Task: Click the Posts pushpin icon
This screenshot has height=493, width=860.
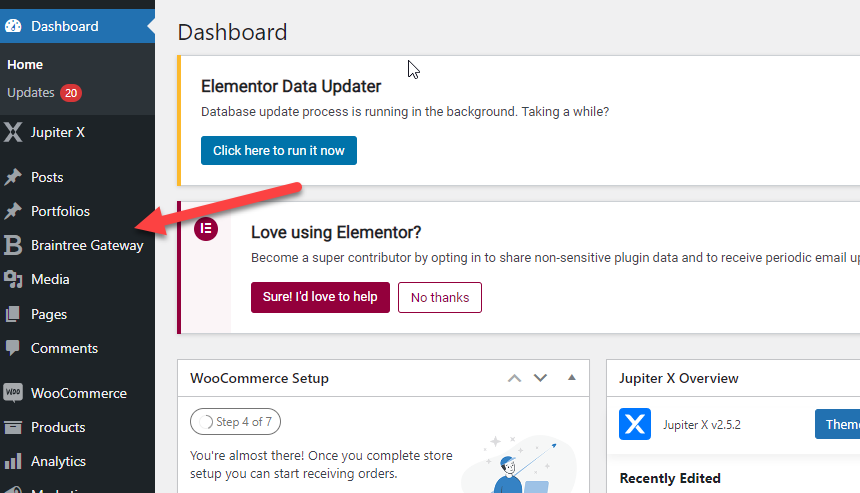Action: pyautogui.click(x=13, y=177)
